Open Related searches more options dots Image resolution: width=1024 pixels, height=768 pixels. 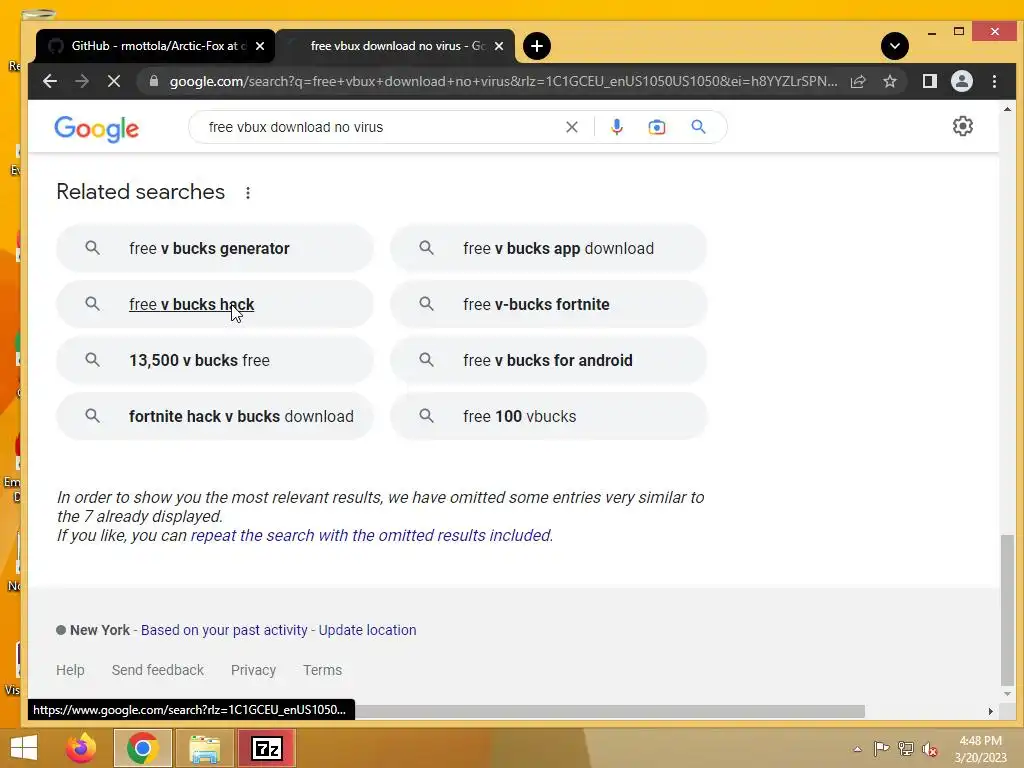pos(248,193)
